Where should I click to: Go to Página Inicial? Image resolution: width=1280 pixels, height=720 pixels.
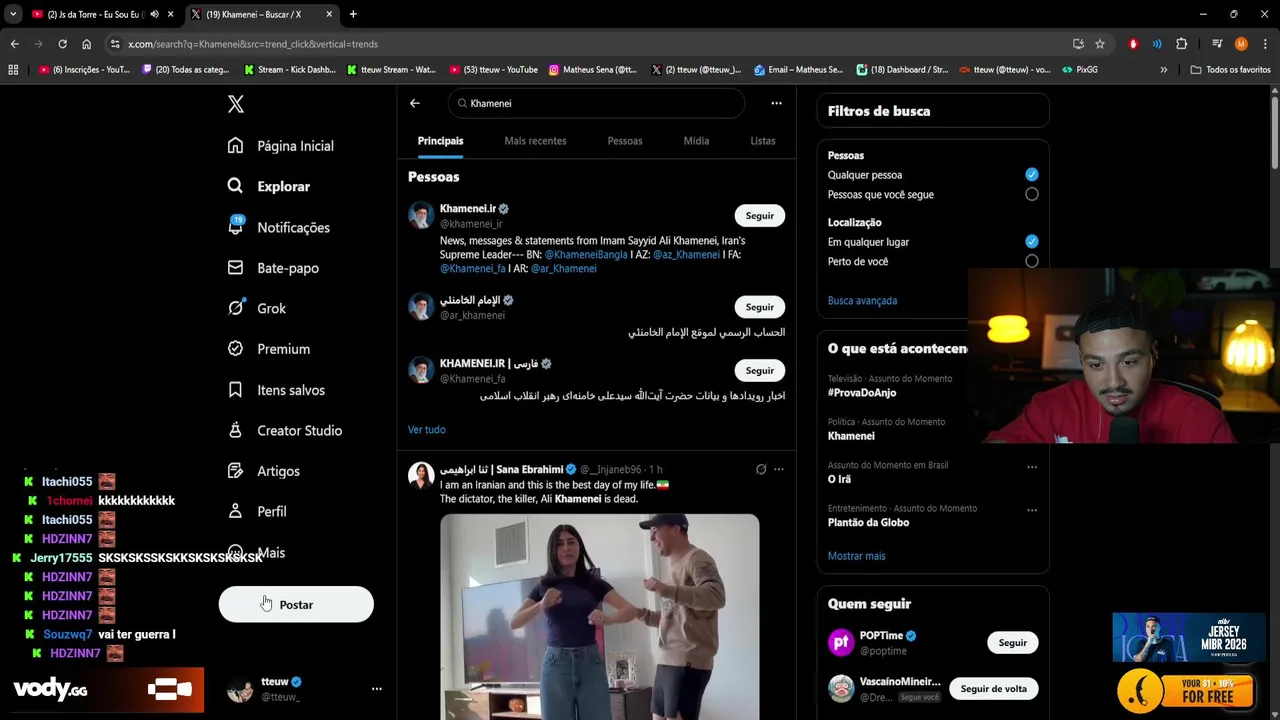coord(281,146)
